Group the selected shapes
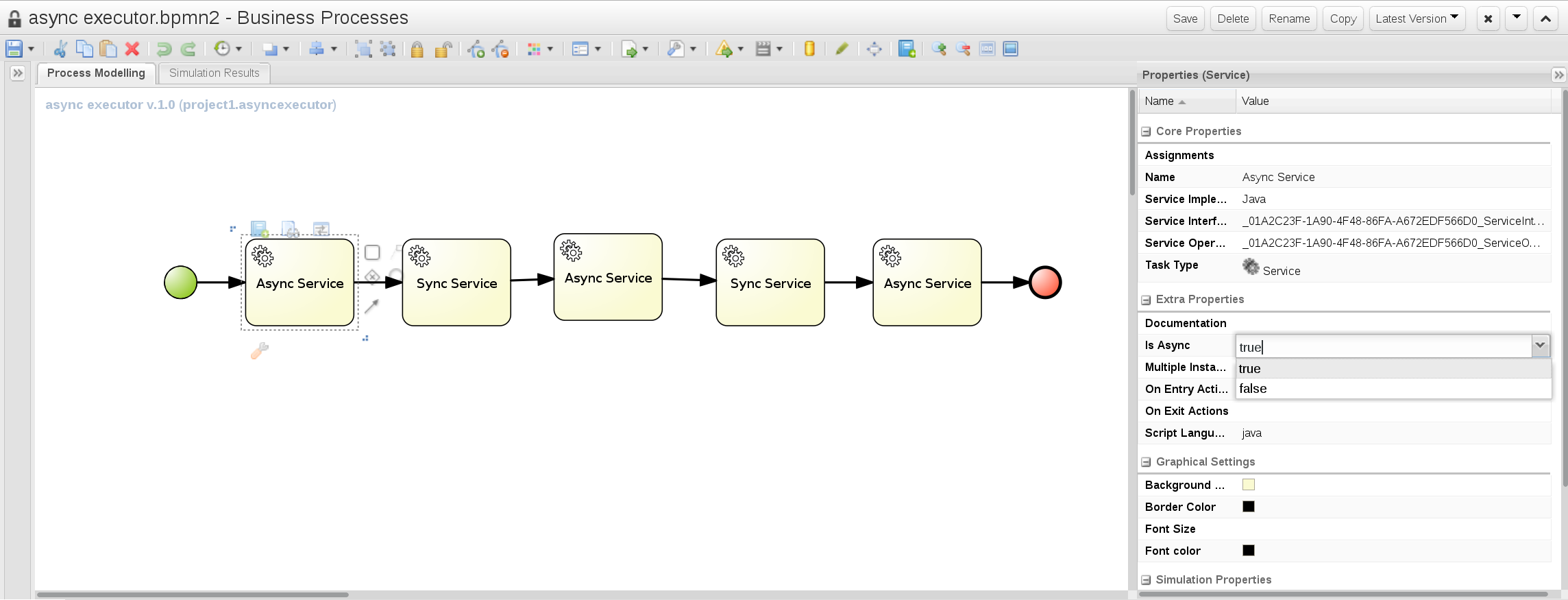Image resolution: width=1568 pixels, height=600 pixels. tap(364, 49)
